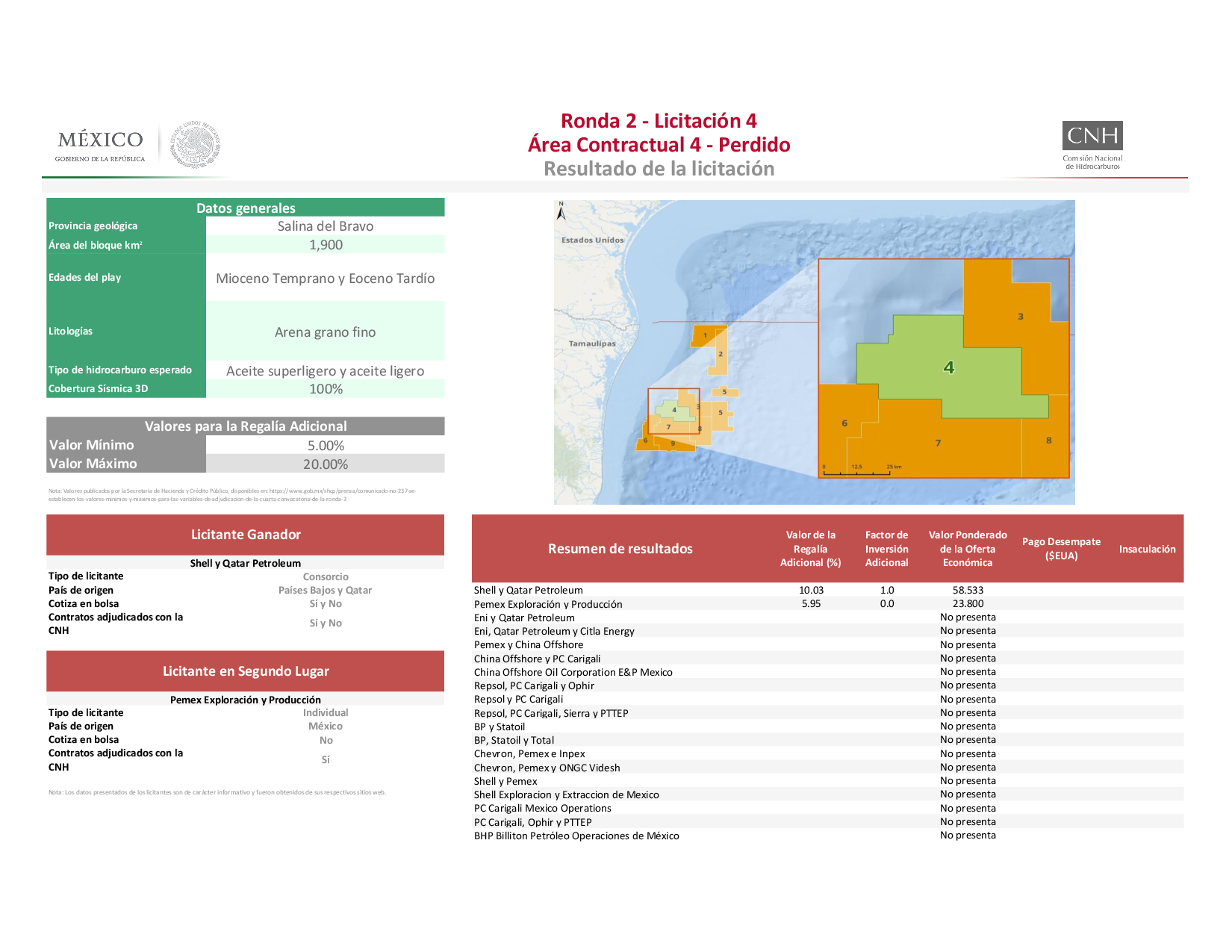
Task: Click the 'Datos generales' header
Action: click(246, 208)
